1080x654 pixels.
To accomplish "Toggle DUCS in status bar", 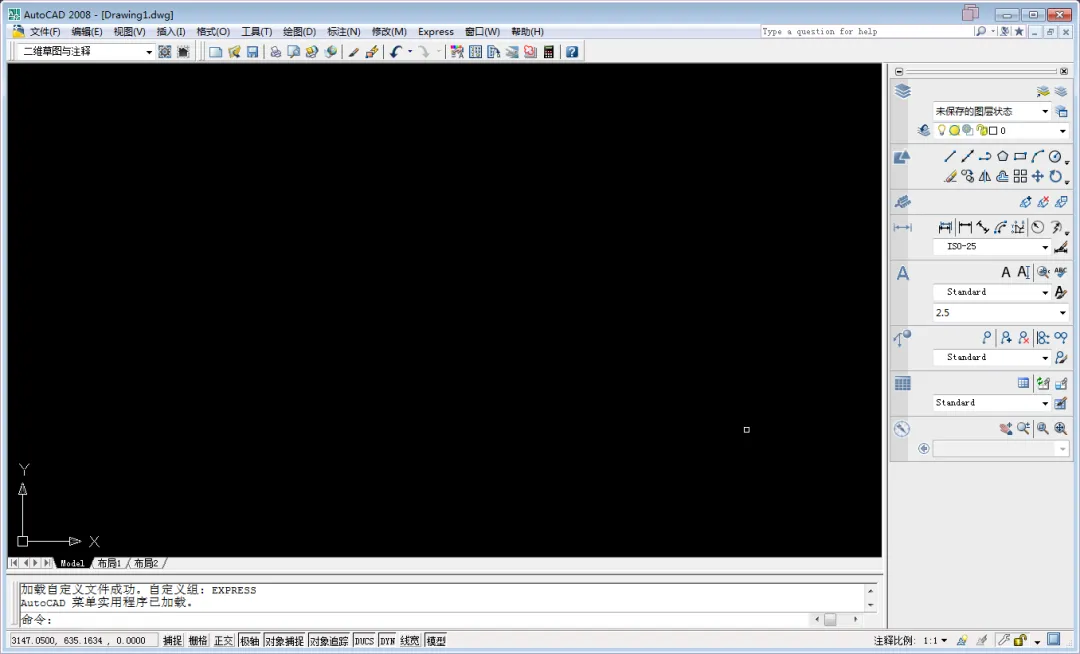I will pos(364,641).
